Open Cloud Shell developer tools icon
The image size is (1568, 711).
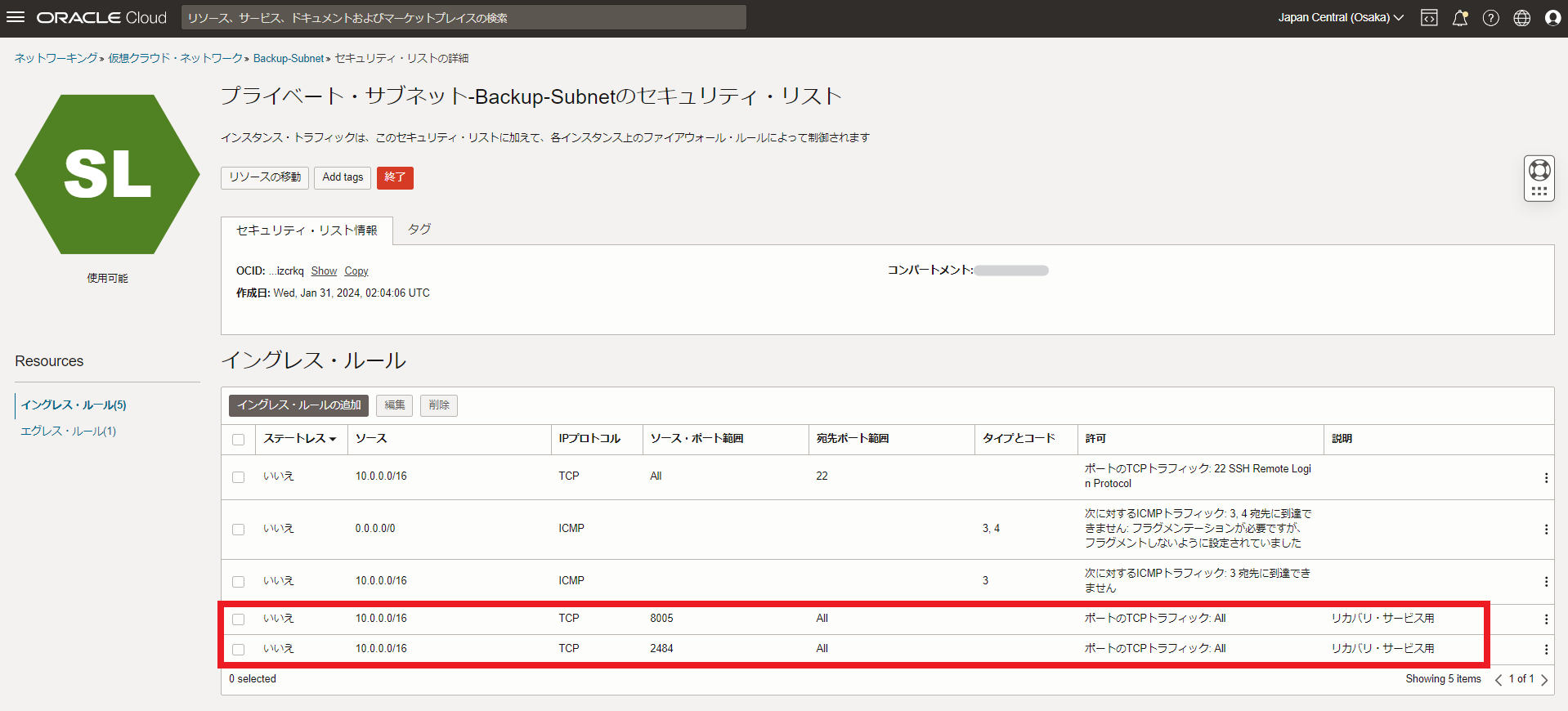click(x=1428, y=18)
